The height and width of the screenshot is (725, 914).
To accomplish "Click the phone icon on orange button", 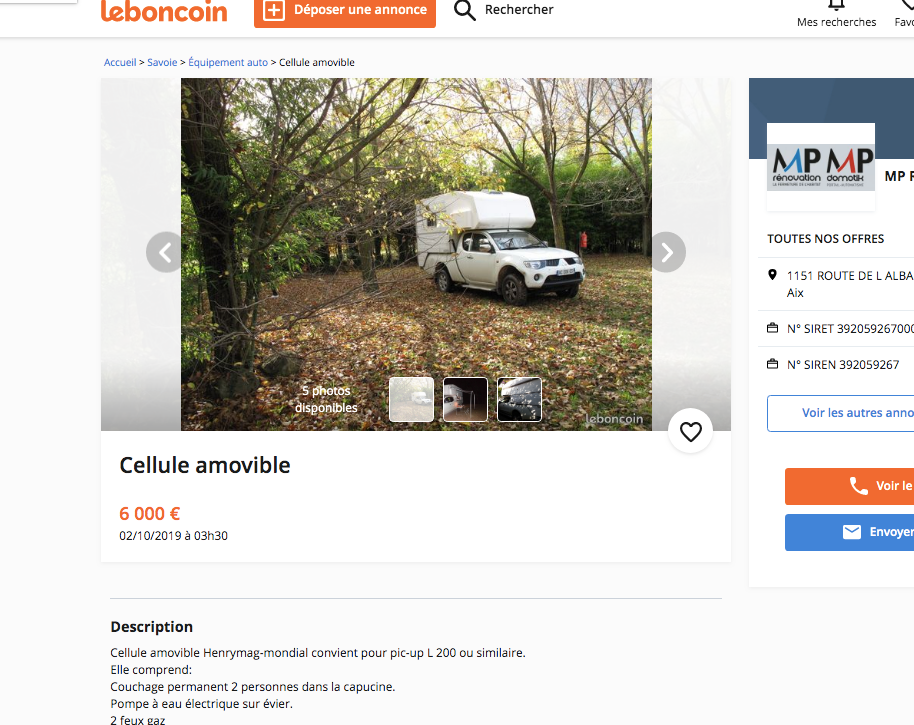I will coord(859,485).
